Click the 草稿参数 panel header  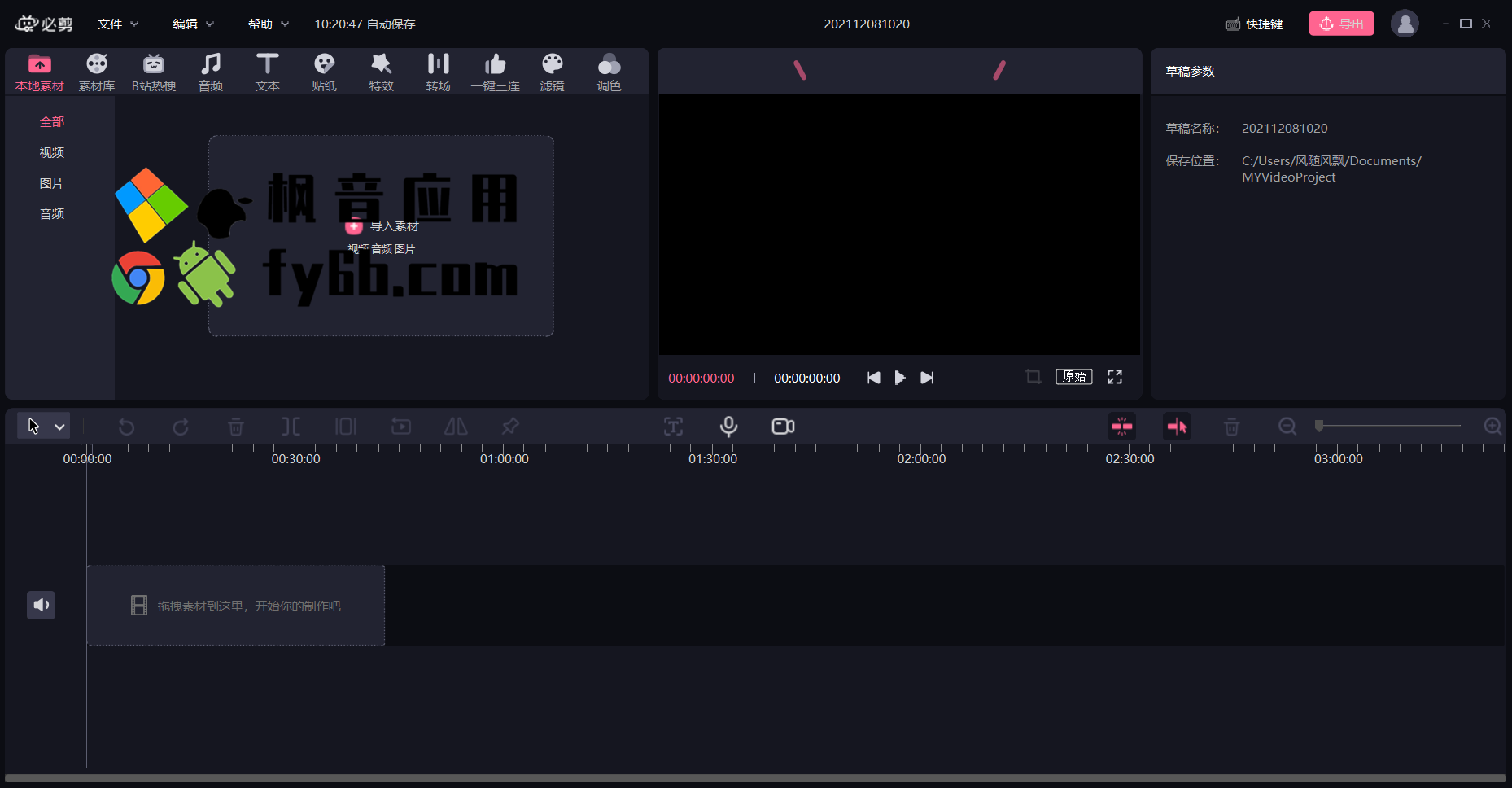pyautogui.click(x=1190, y=71)
